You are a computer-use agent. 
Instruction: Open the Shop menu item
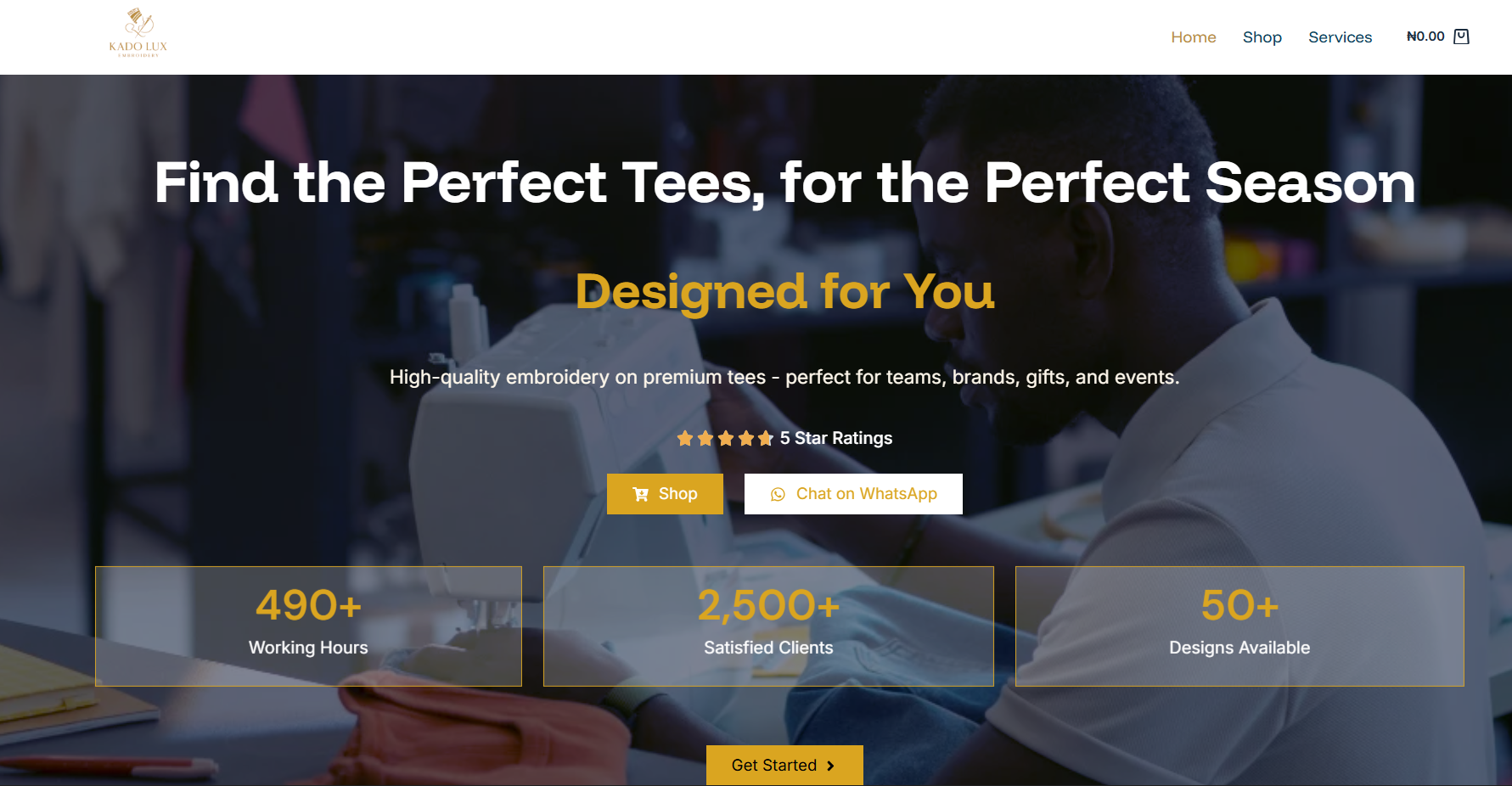click(1262, 37)
